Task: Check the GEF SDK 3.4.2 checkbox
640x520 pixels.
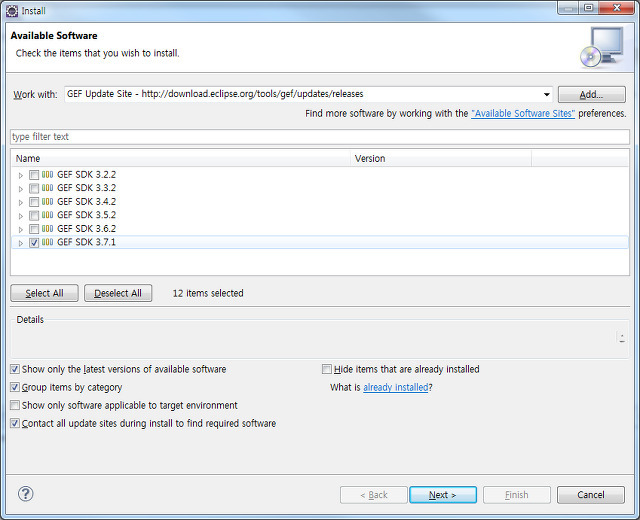Action: point(34,202)
